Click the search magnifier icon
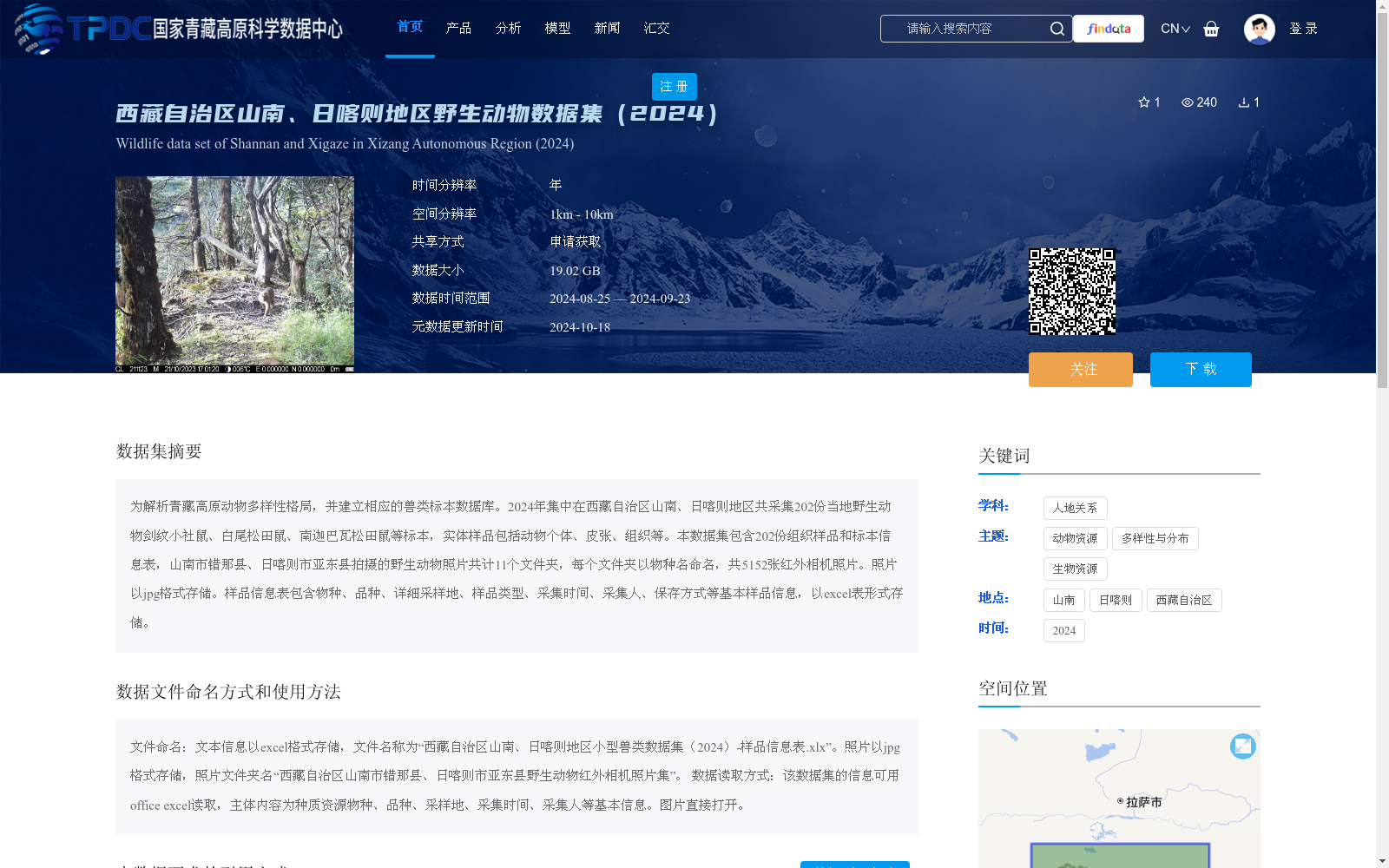 [x=1057, y=29]
